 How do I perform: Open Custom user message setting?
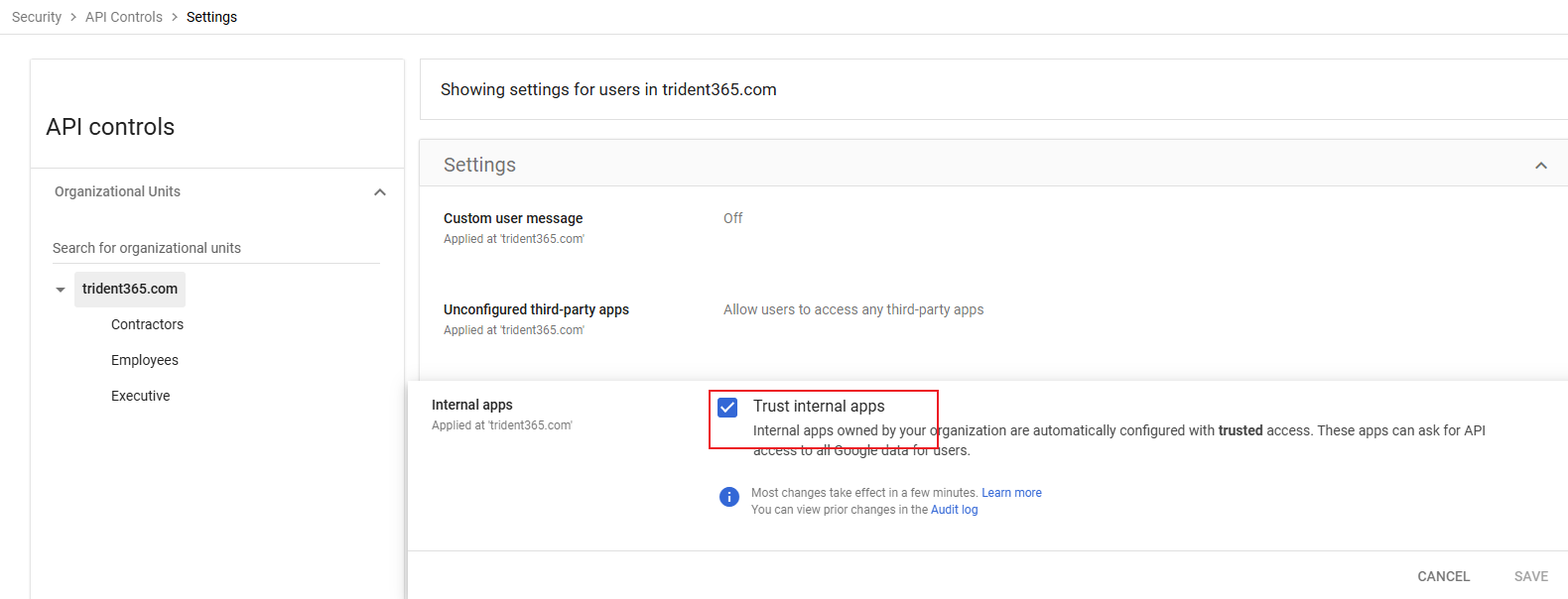coord(513,218)
